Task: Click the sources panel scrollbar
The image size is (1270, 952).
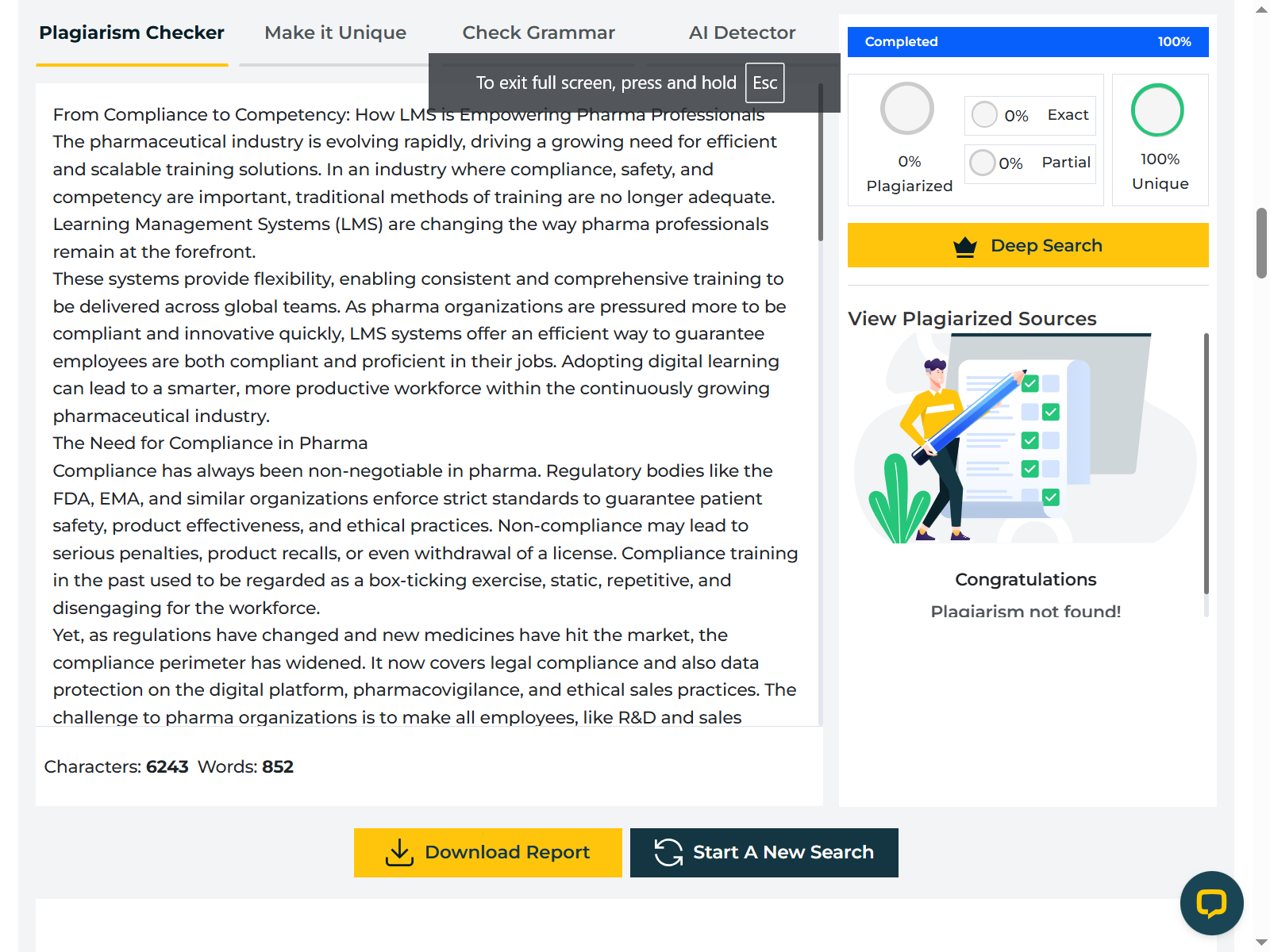Action: coord(1206,464)
